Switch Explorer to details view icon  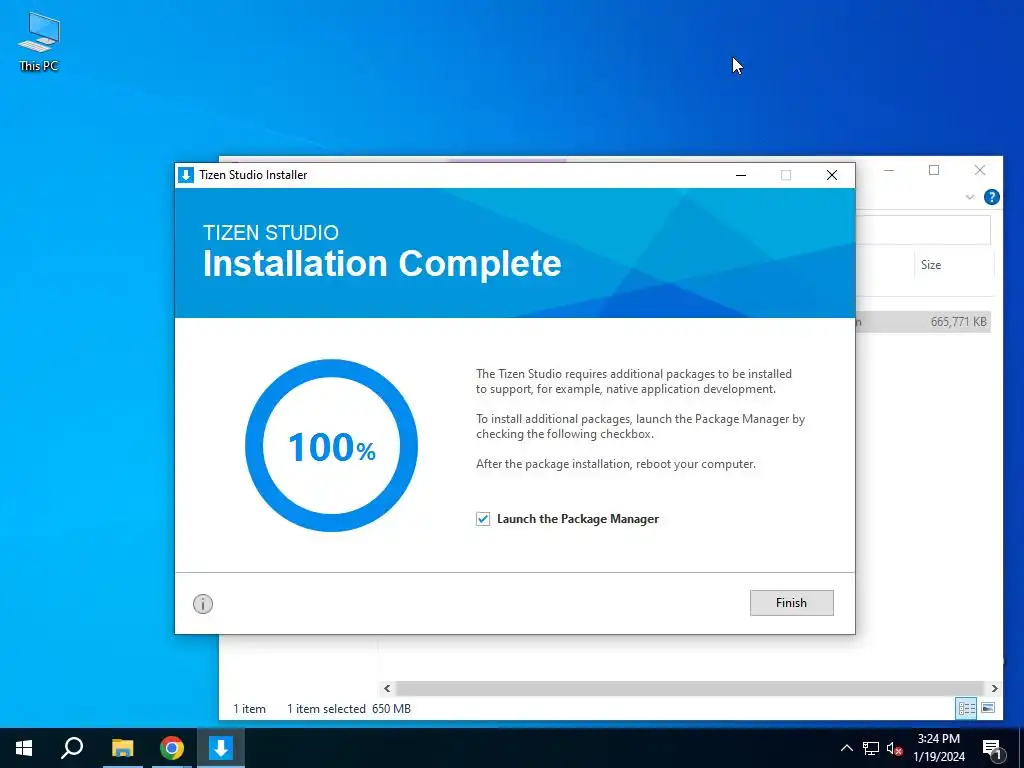[x=967, y=708]
